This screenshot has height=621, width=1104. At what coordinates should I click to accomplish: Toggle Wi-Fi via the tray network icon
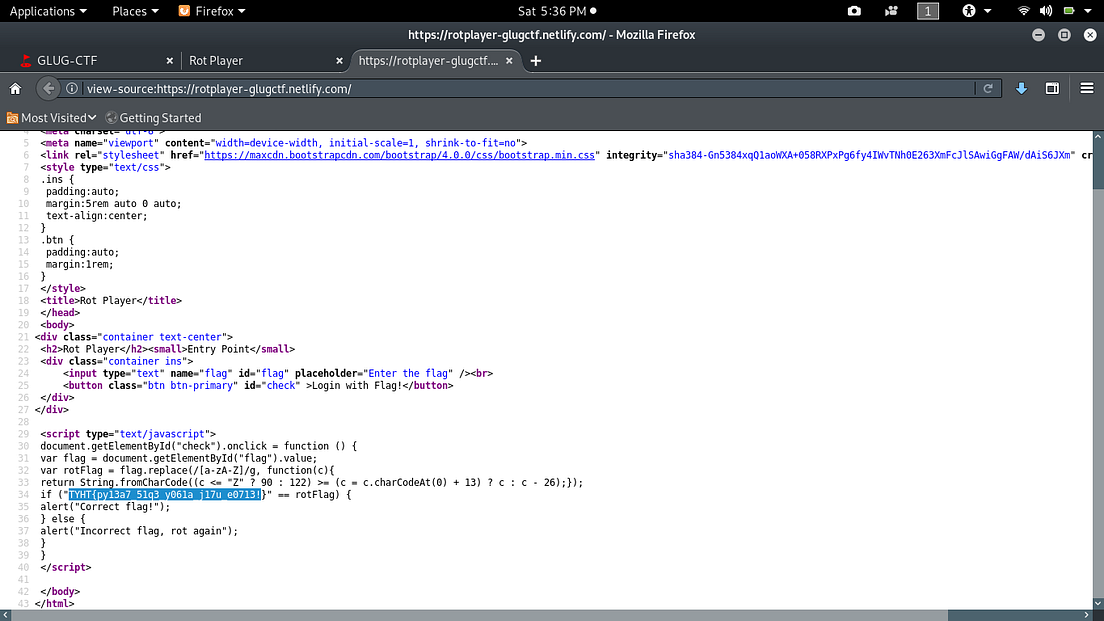tap(1023, 11)
